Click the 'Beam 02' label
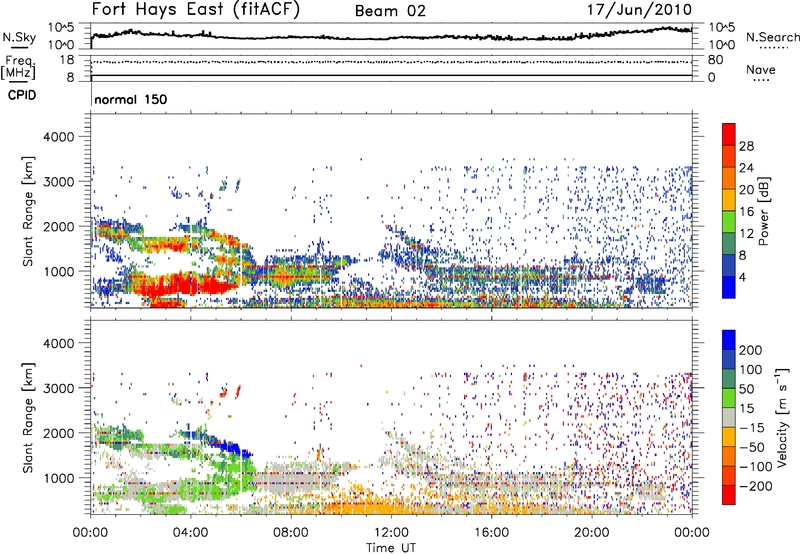The image size is (800, 554). click(x=390, y=11)
